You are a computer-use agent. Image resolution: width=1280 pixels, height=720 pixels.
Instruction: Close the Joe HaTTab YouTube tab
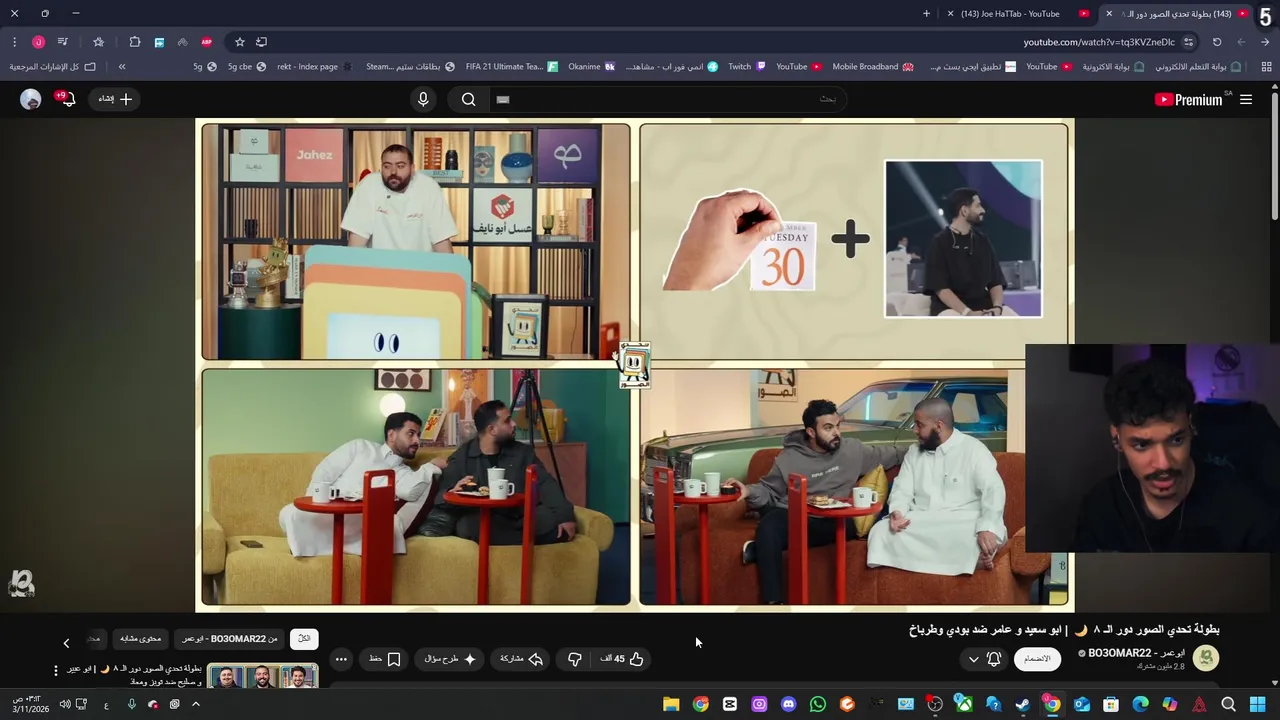(x=950, y=13)
